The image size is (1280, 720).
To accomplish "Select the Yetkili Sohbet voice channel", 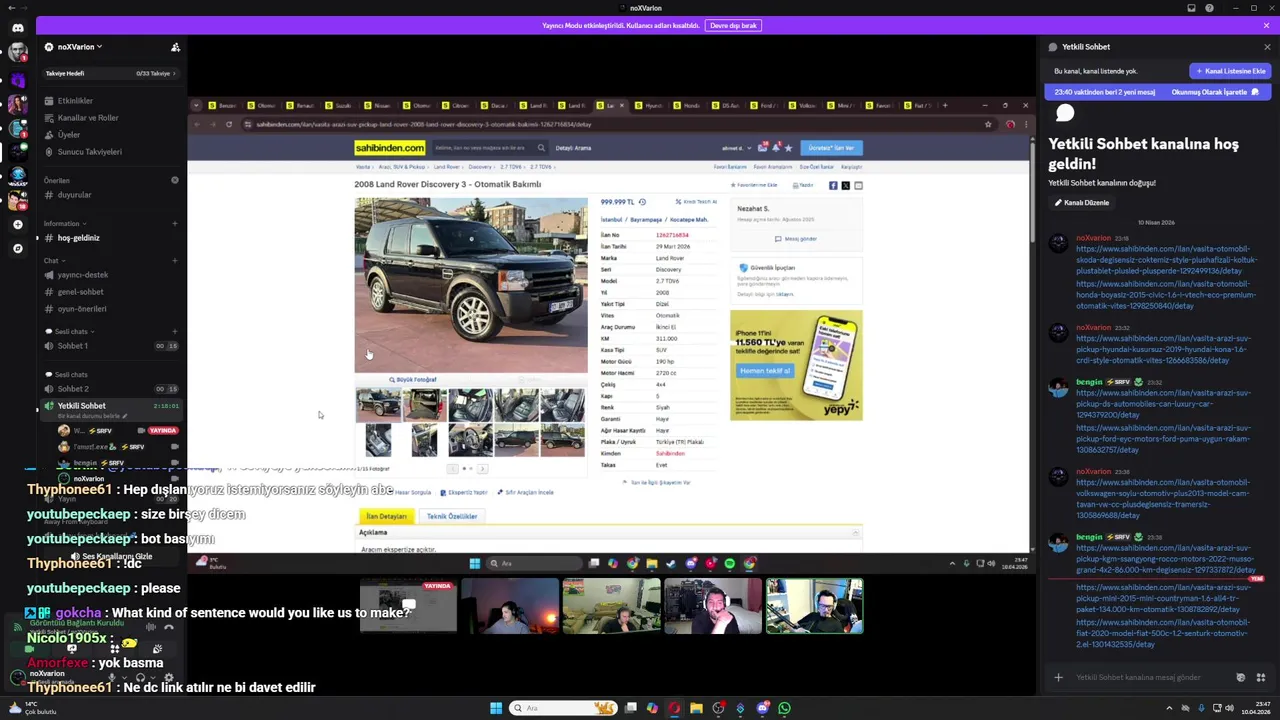I will [x=110, y=408].
